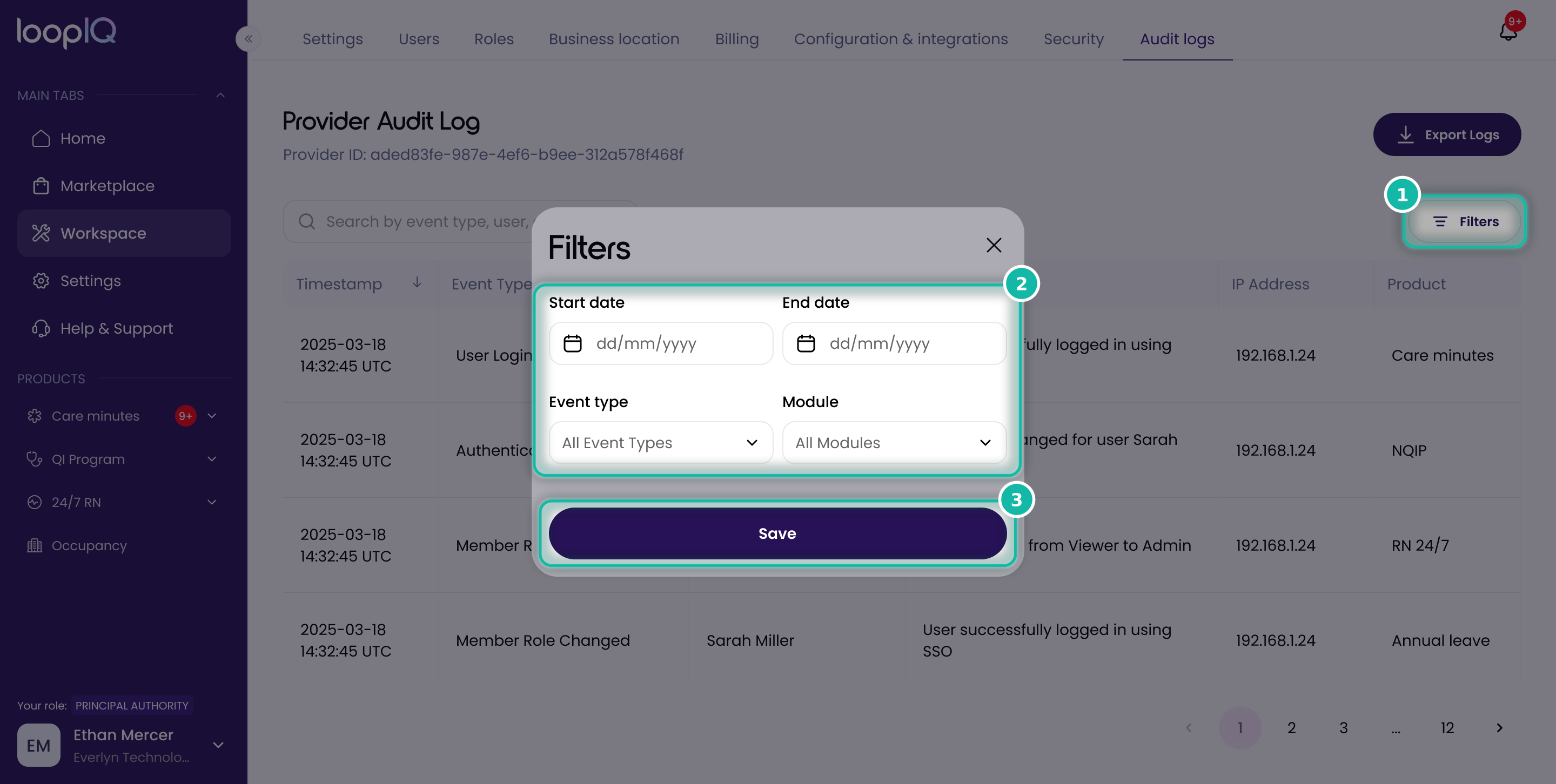This screenshot has width=1556, height=784.
Task: Expand the QI Program submenu chevron
Action: 212,459
